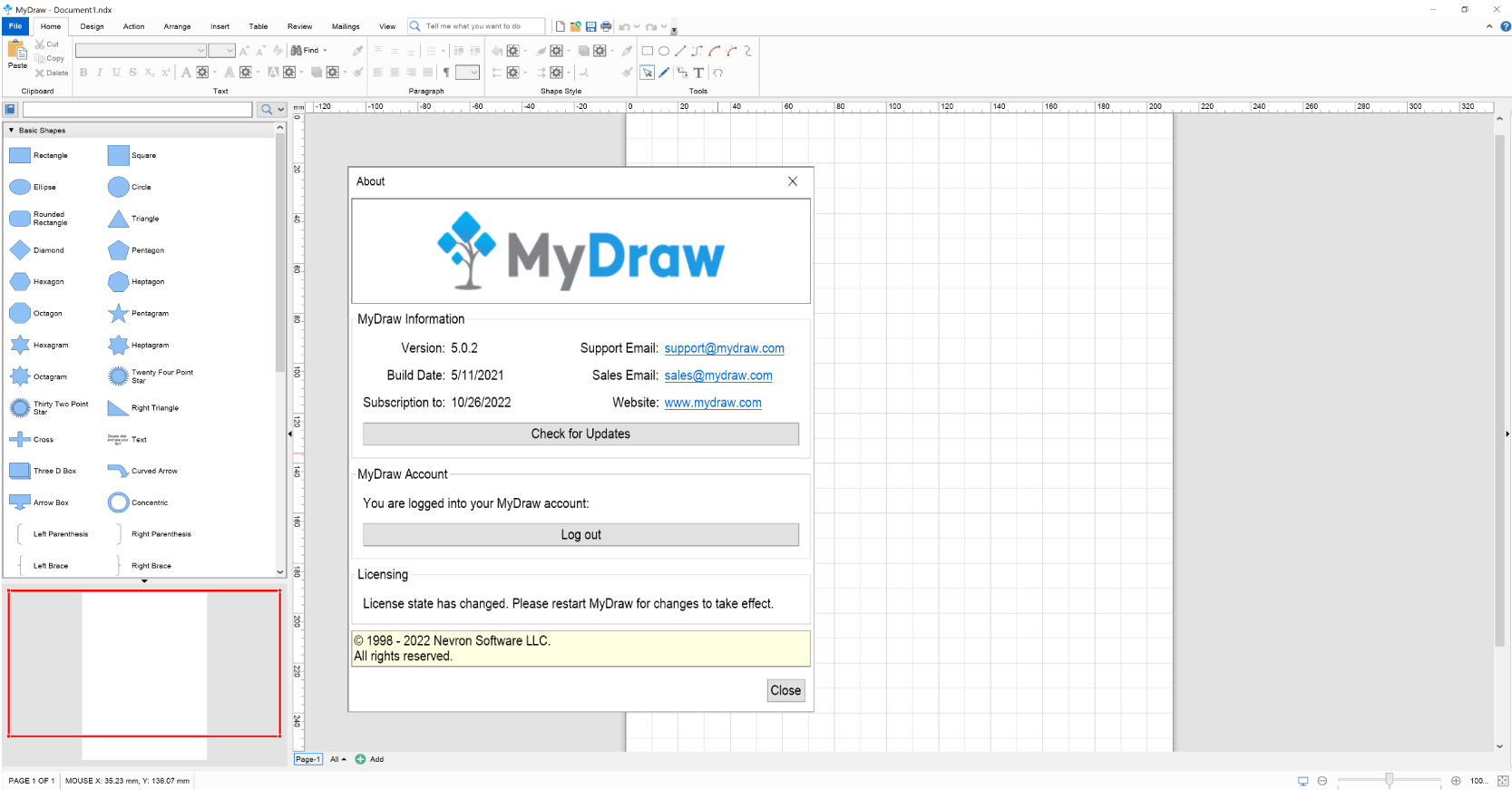
Task: Choose the Text tool in Tools group
Action: pos(698,73)
